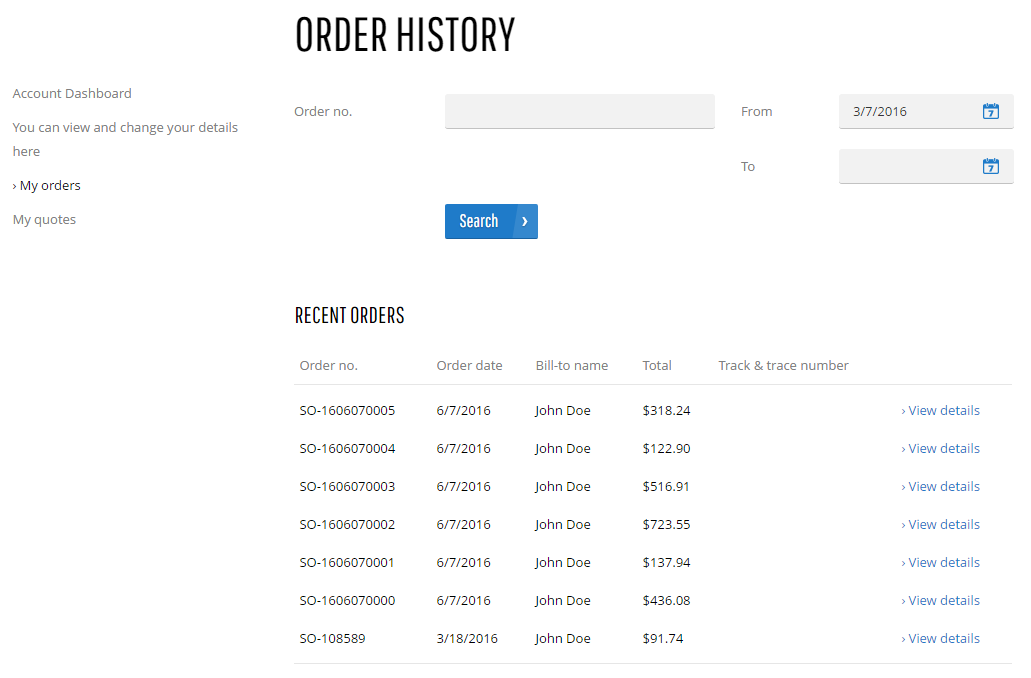Open the From date calendar icon

point(990,111)
